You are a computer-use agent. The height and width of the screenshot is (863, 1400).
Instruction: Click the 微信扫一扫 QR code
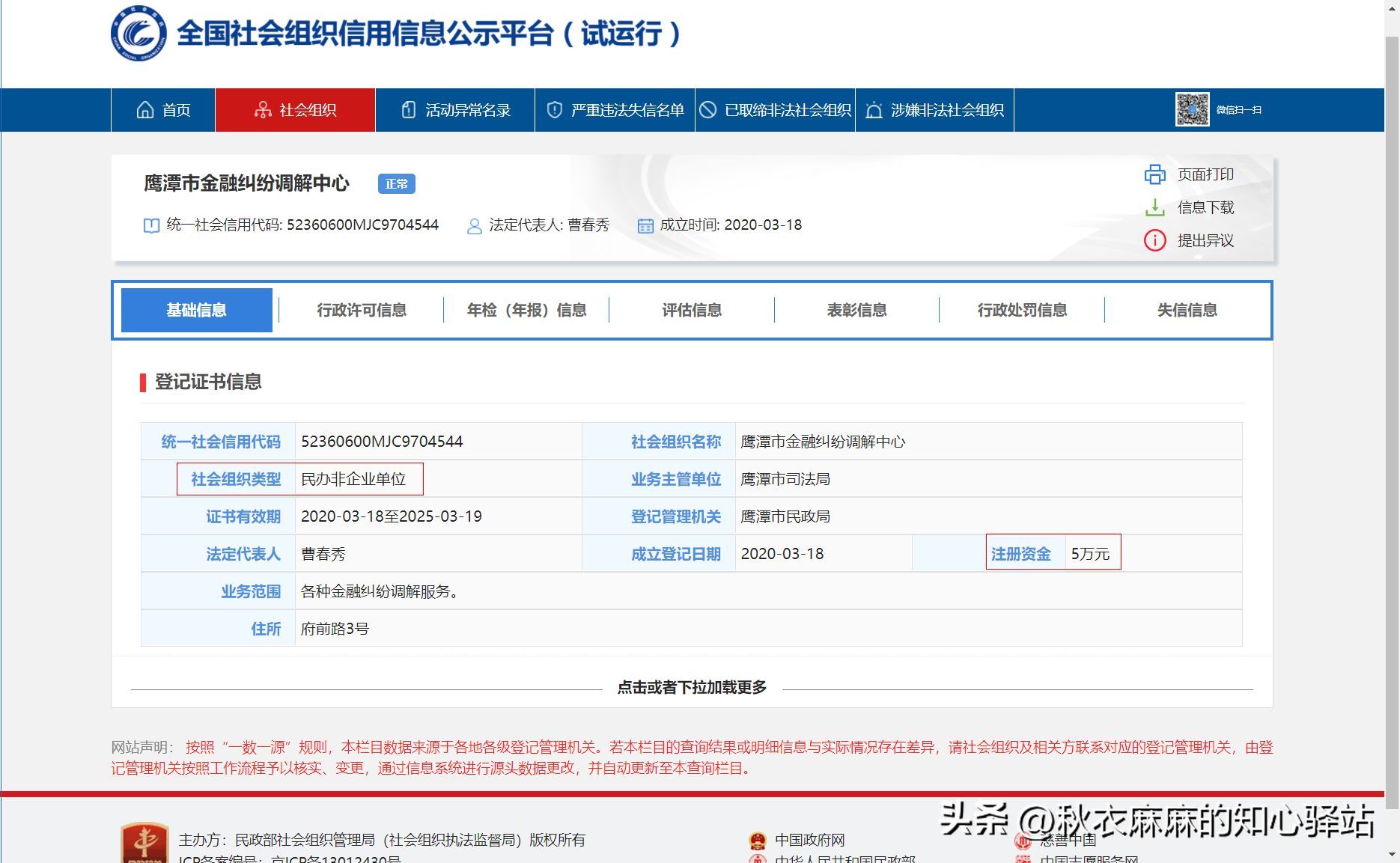coord(1193,110)
